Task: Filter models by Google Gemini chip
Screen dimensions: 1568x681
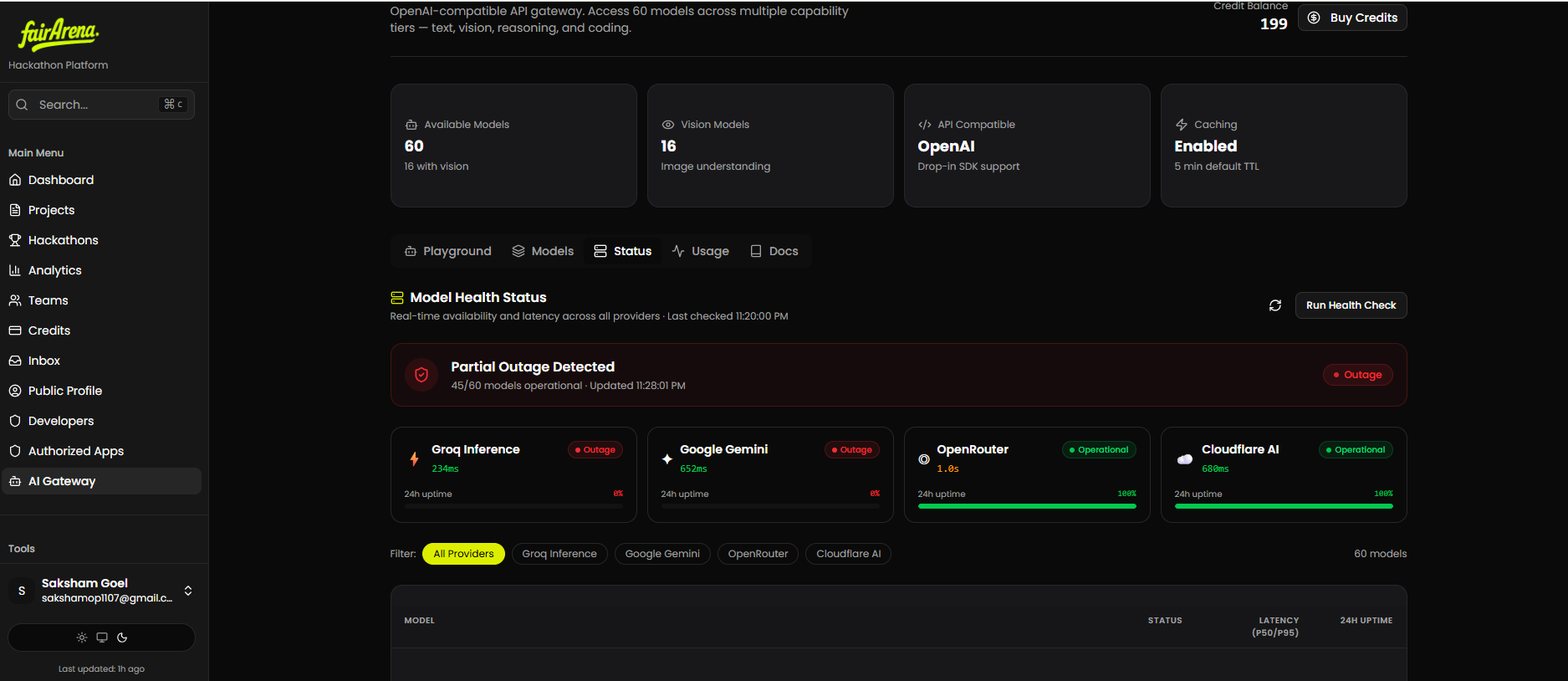Action: (662, 554)
